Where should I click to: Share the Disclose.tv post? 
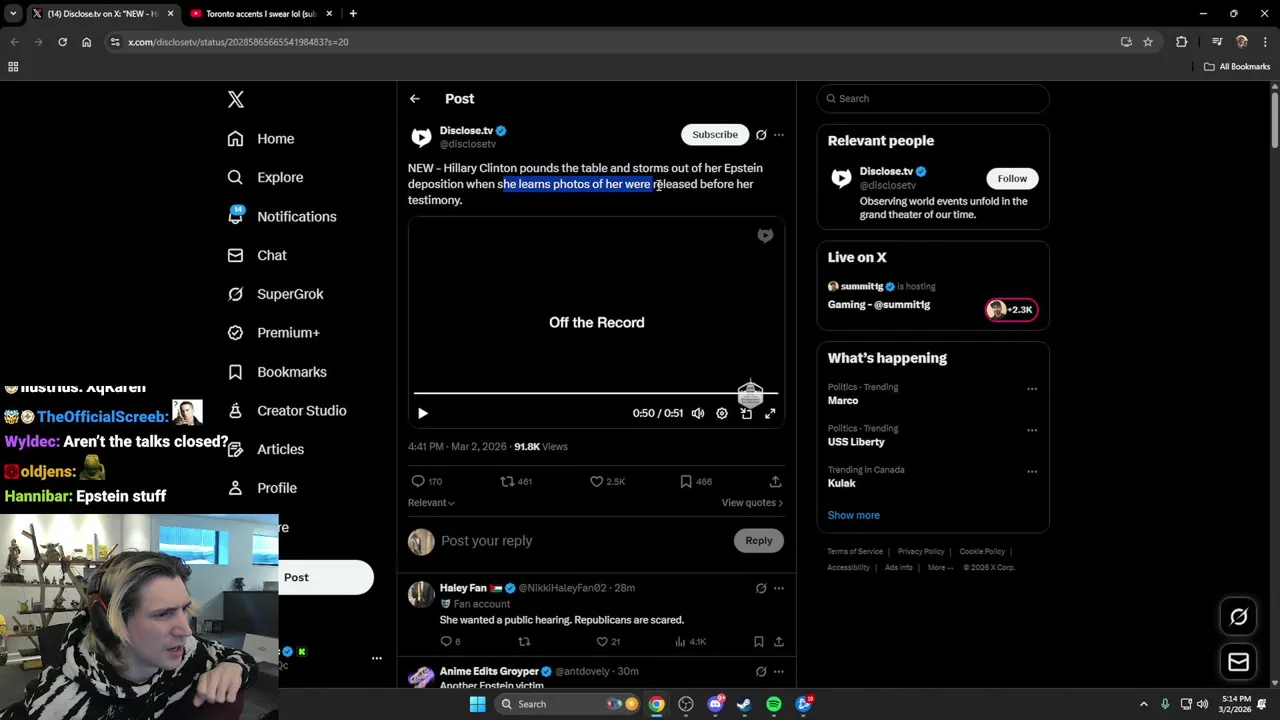point(775,481)
